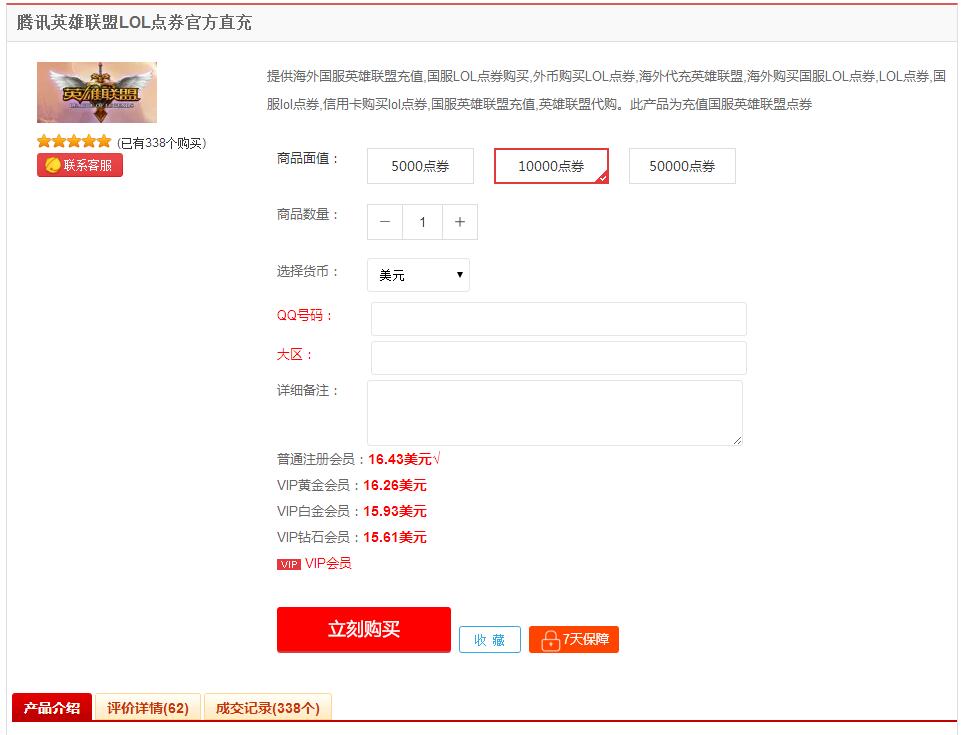Contact customer service via 联系客服 button
The image size is (961, 735).
(80, 165)
